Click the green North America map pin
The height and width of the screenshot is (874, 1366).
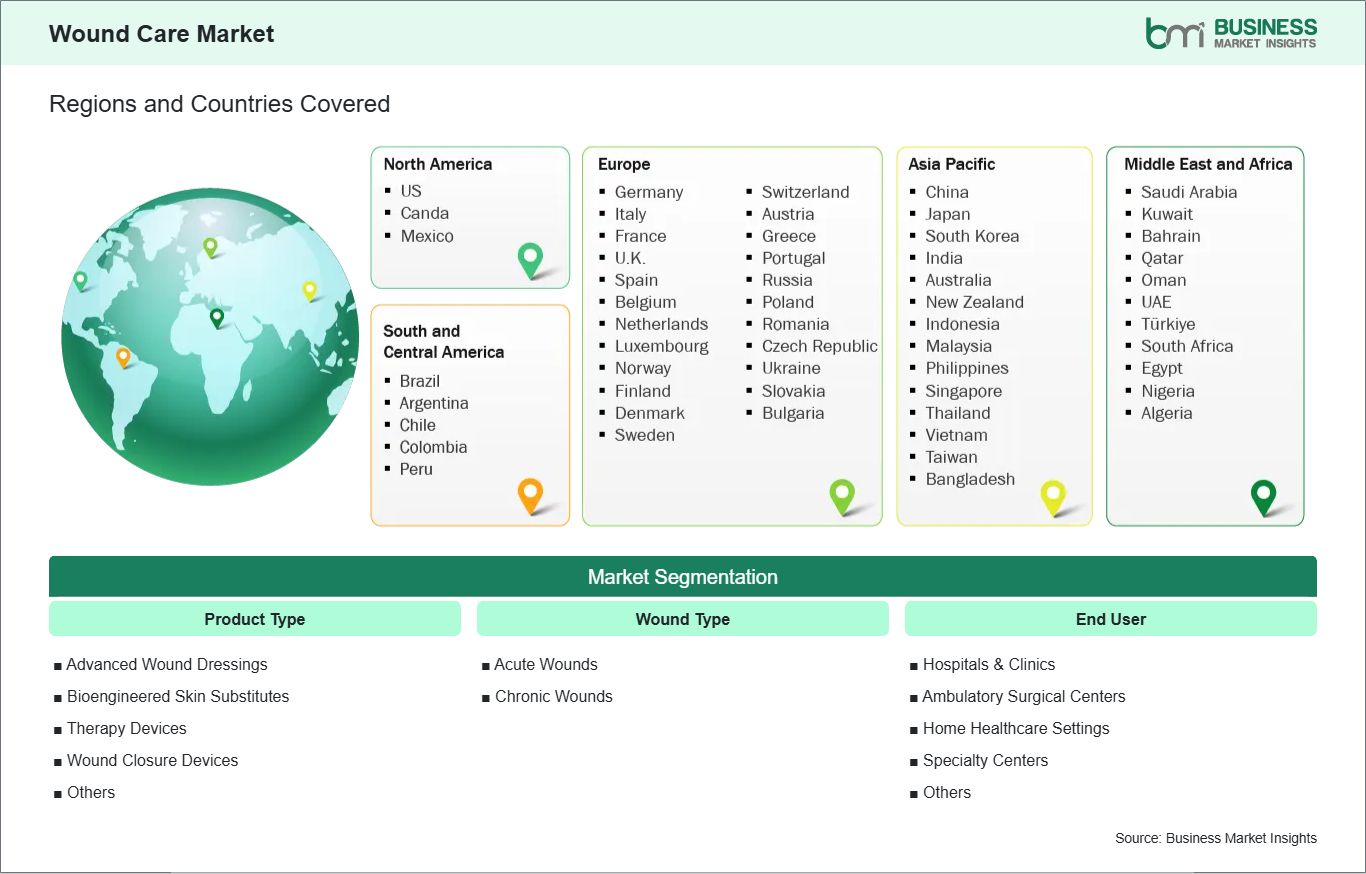point(529,260)
